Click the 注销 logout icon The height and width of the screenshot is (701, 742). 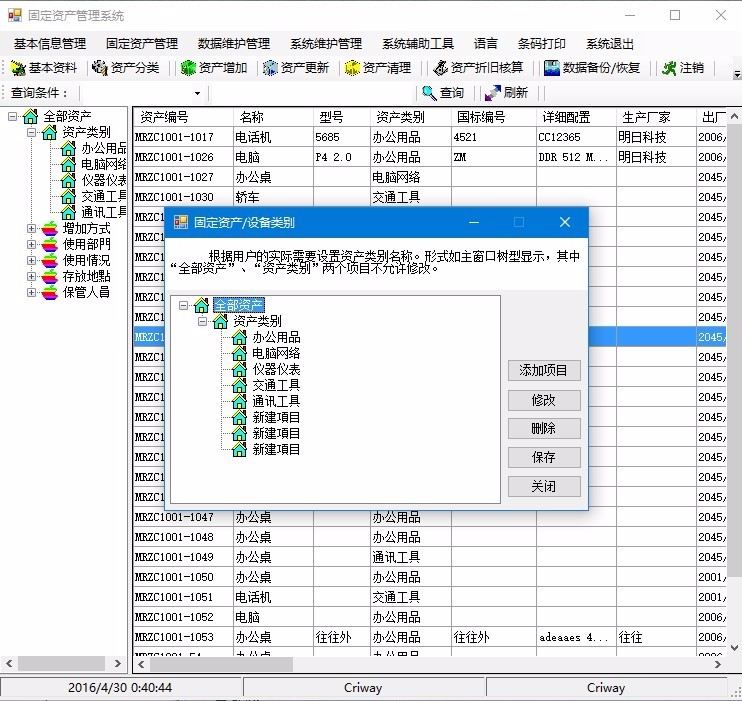click(682, 68)
